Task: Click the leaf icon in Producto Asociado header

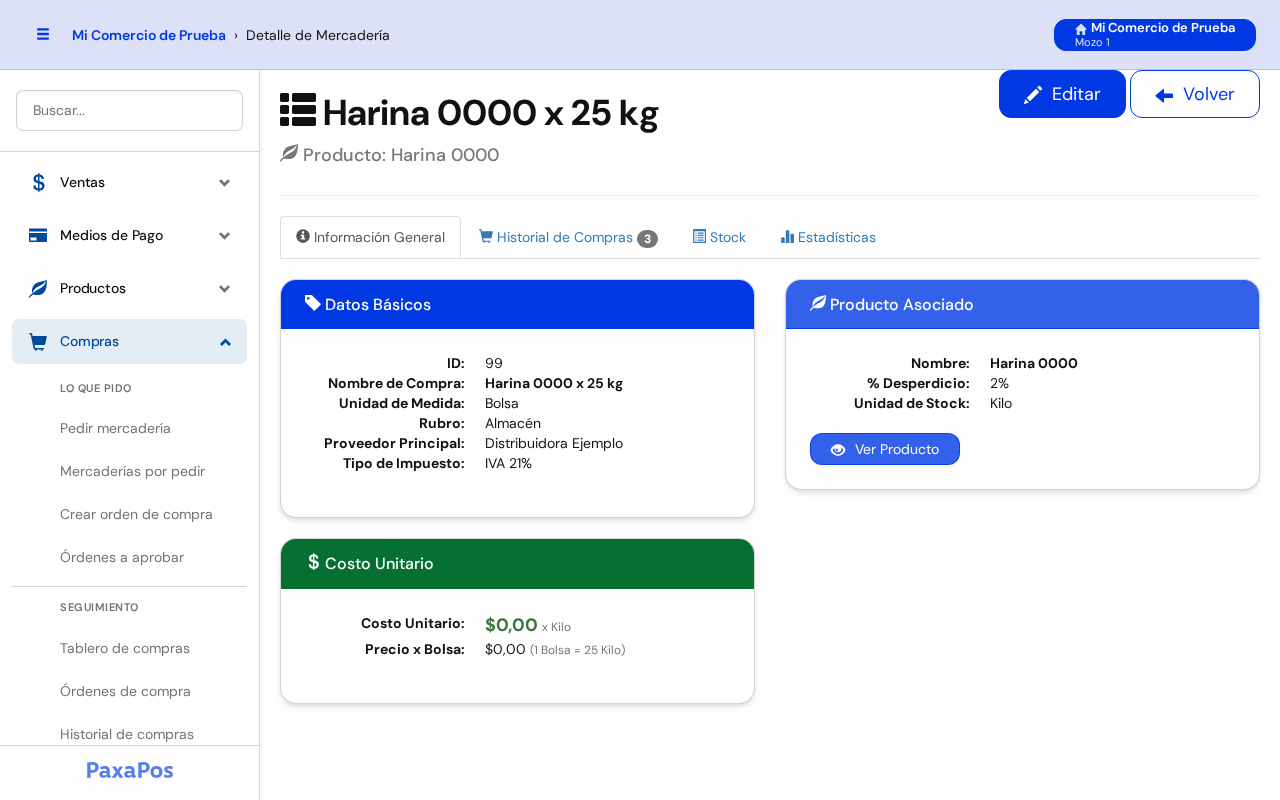Action: click(818, 303)
